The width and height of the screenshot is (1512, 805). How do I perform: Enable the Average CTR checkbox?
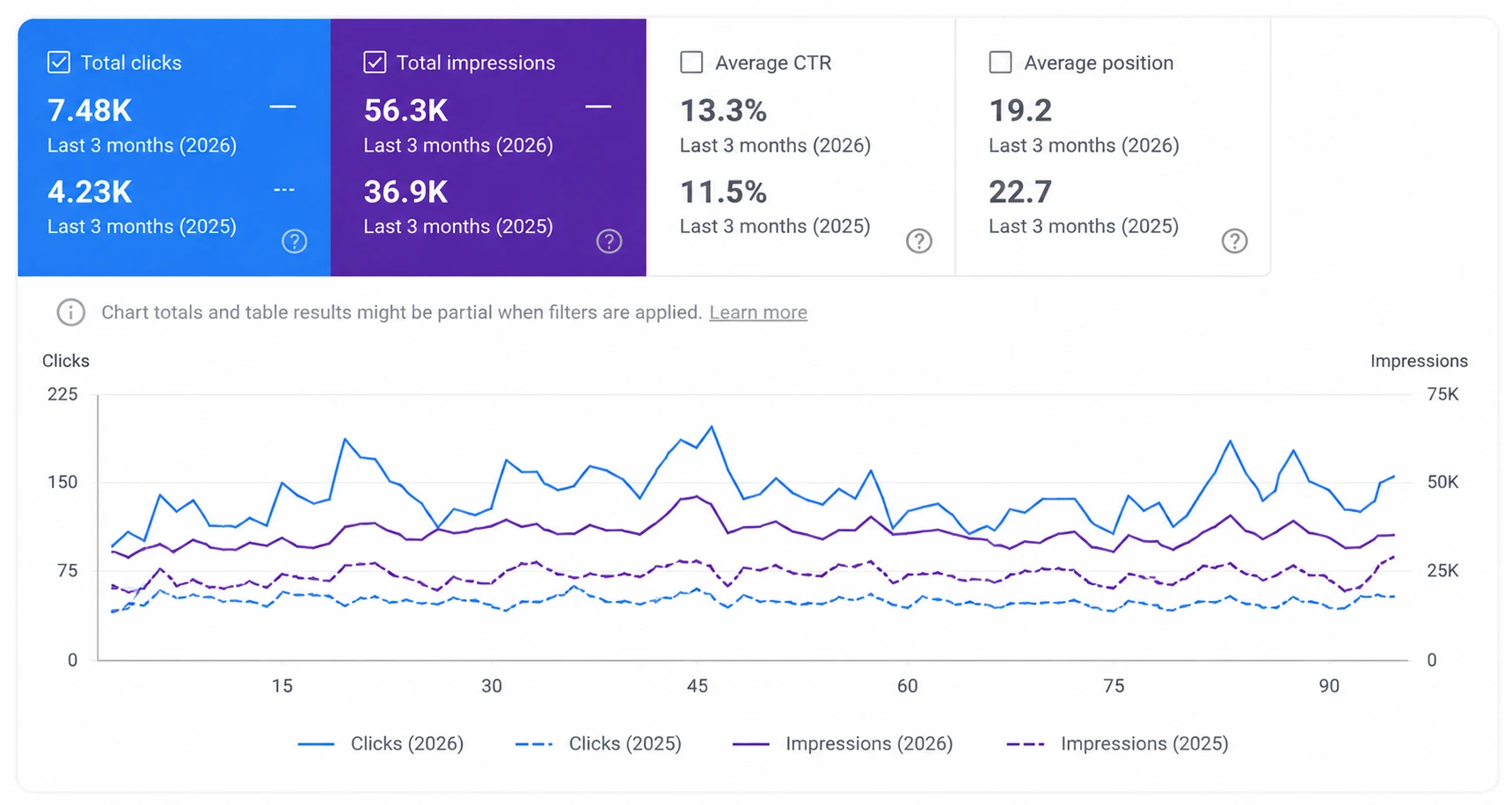[x=691, y=62]
